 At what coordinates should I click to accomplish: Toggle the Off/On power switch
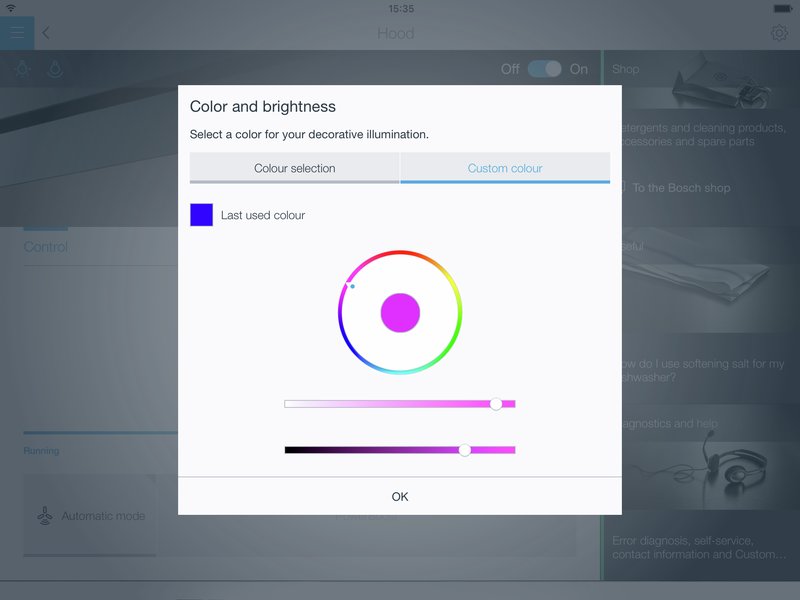(545, 69)
